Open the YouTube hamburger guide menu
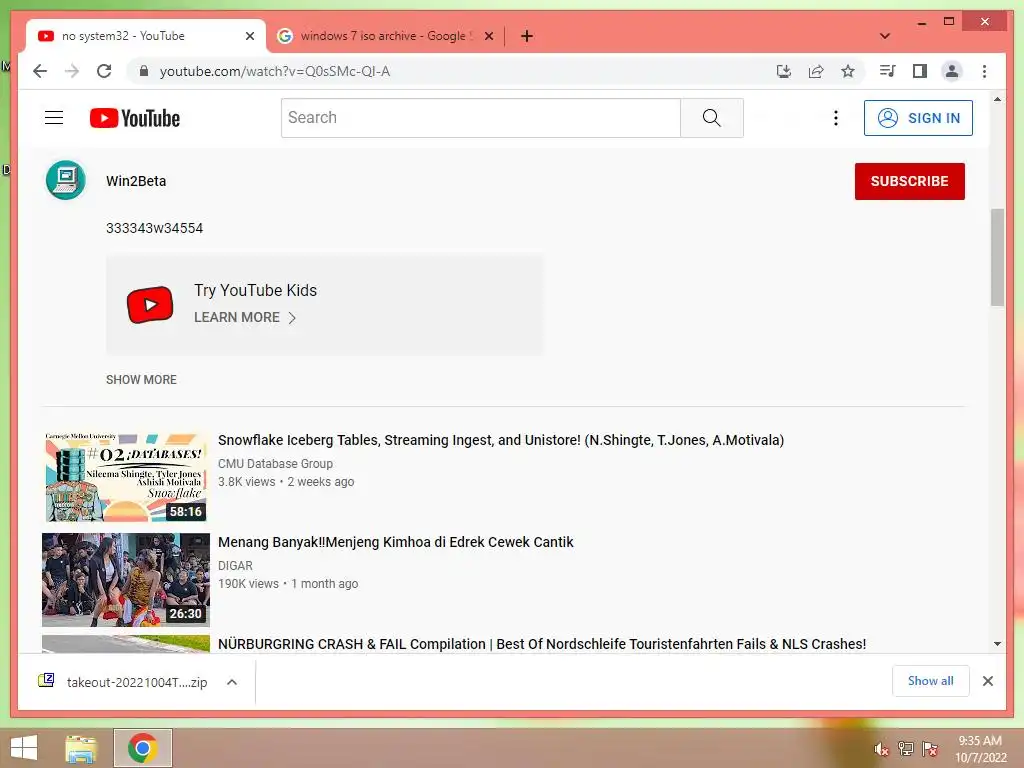This screenshot has width=1024, height=768. pos(54,118)
